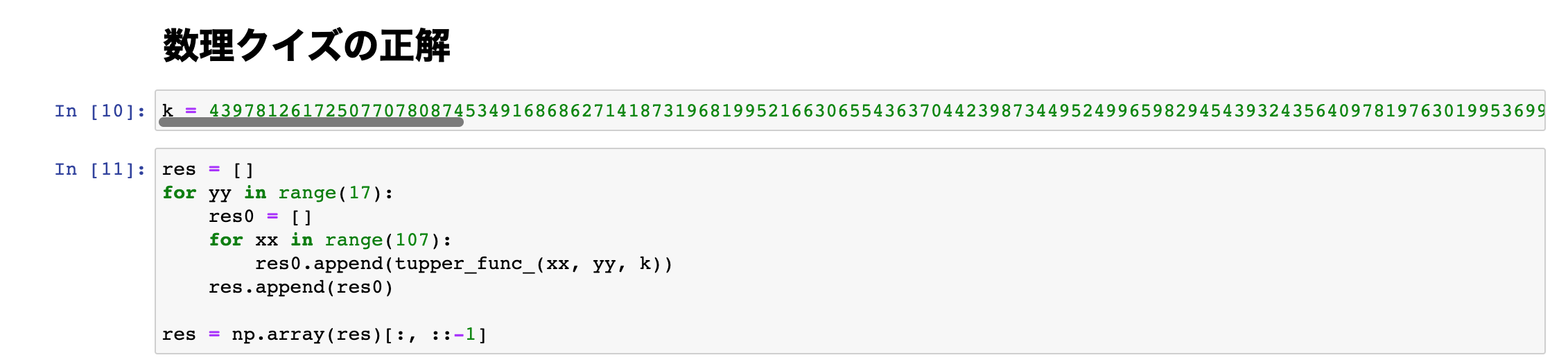The width and height of the screenshot is (1568, 362).
Task: Click the line res0 = []
Action: pyautogui.click(x=261, y=216)
